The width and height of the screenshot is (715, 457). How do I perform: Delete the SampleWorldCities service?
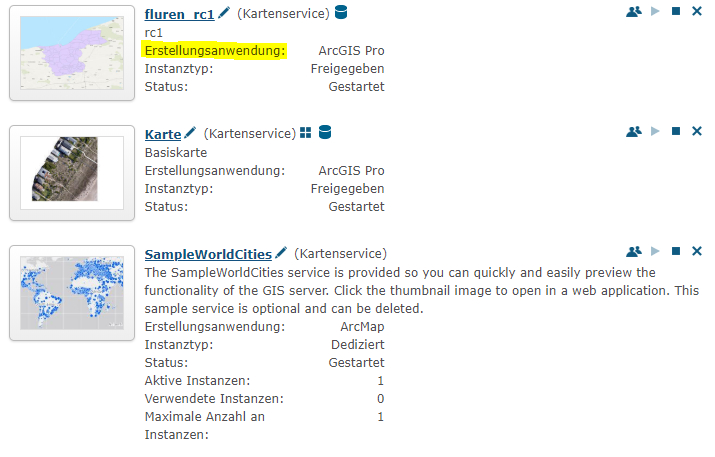697,251
